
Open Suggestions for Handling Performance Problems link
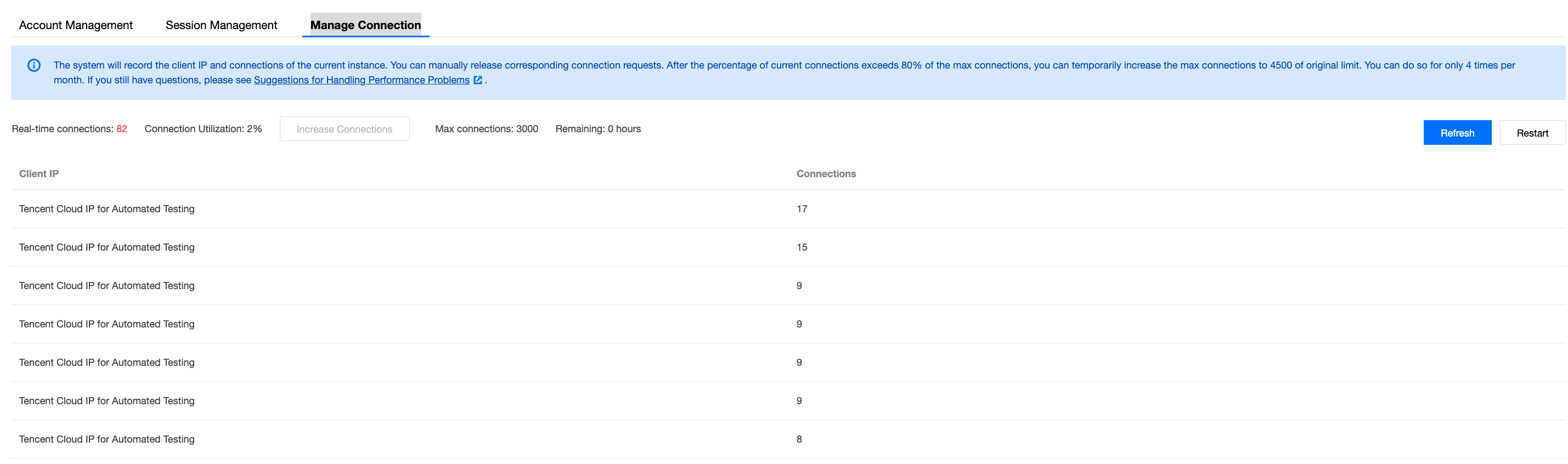pyautogui.click(x=361, y=80)
